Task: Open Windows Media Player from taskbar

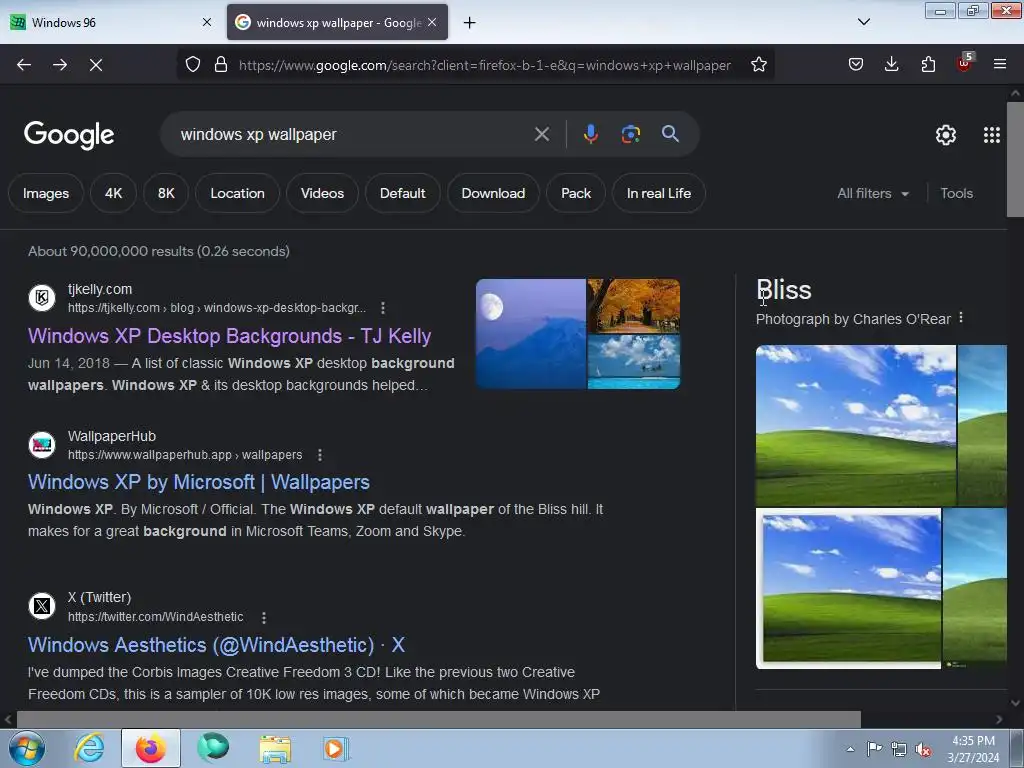Action: click(336, 748)
